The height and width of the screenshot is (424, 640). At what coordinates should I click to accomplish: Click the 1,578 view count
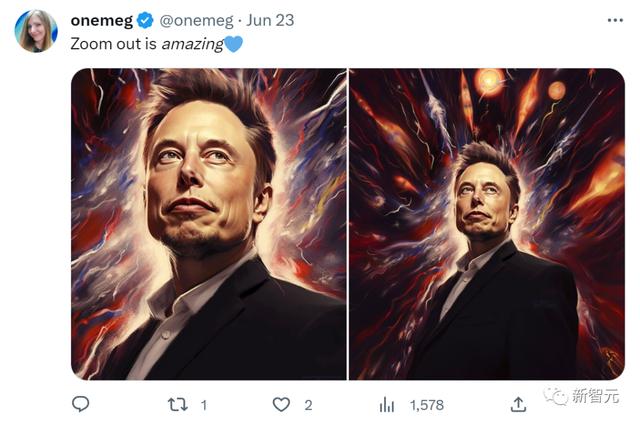pos(427,405)
